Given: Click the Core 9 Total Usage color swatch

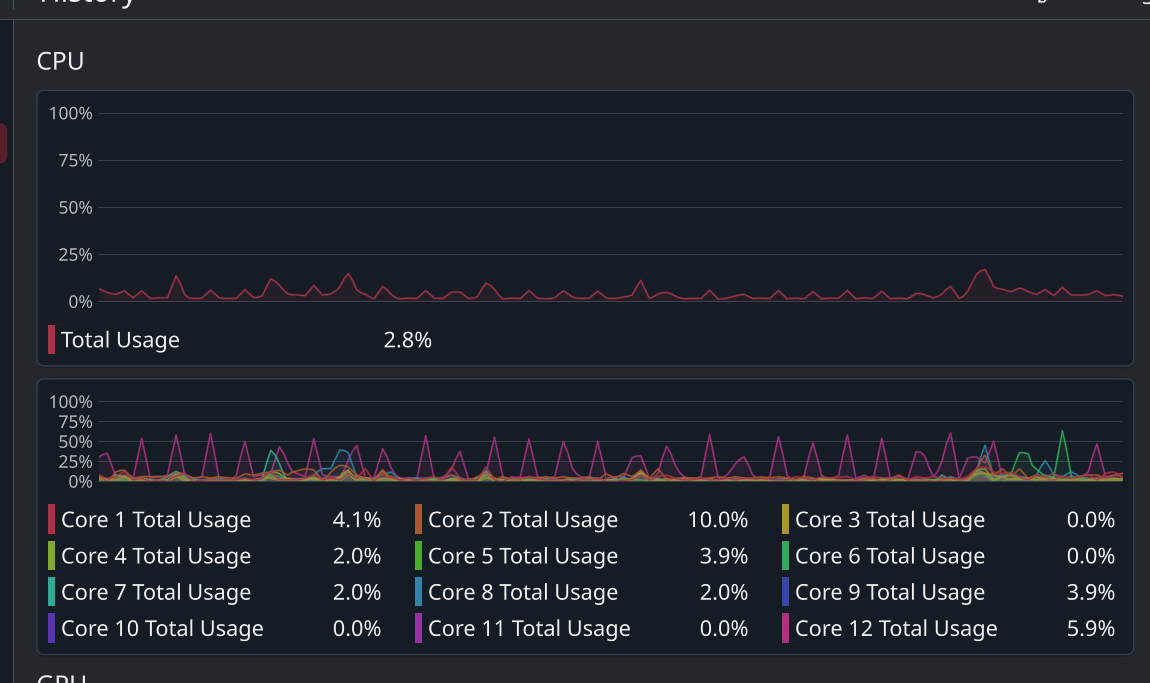Looking at the screenshot, I should coord(785,592).
